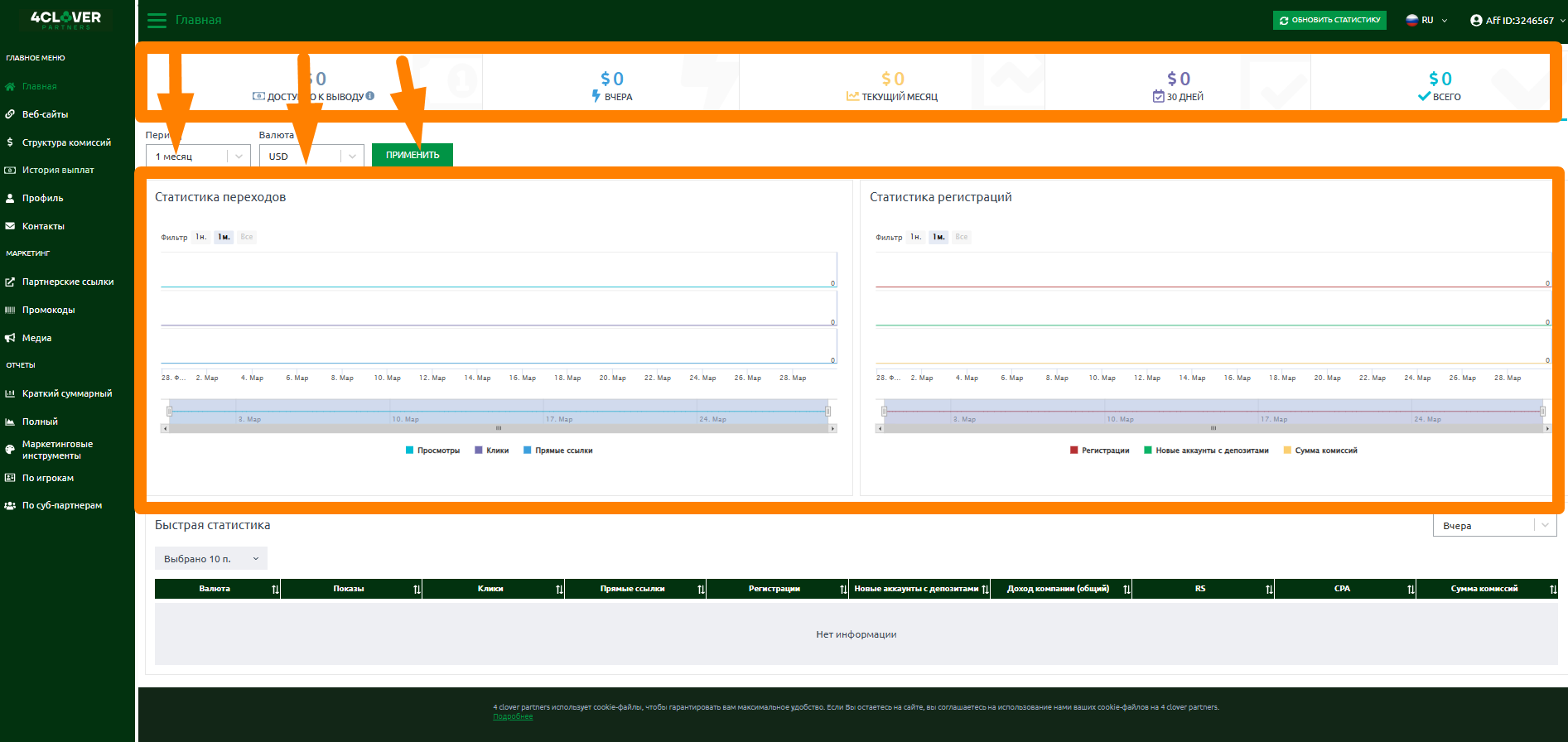The width and height of the screenshot is (1568, 742).
Task: Sort the Сумма комиссий table column
Action: [x=1553, y=590]
